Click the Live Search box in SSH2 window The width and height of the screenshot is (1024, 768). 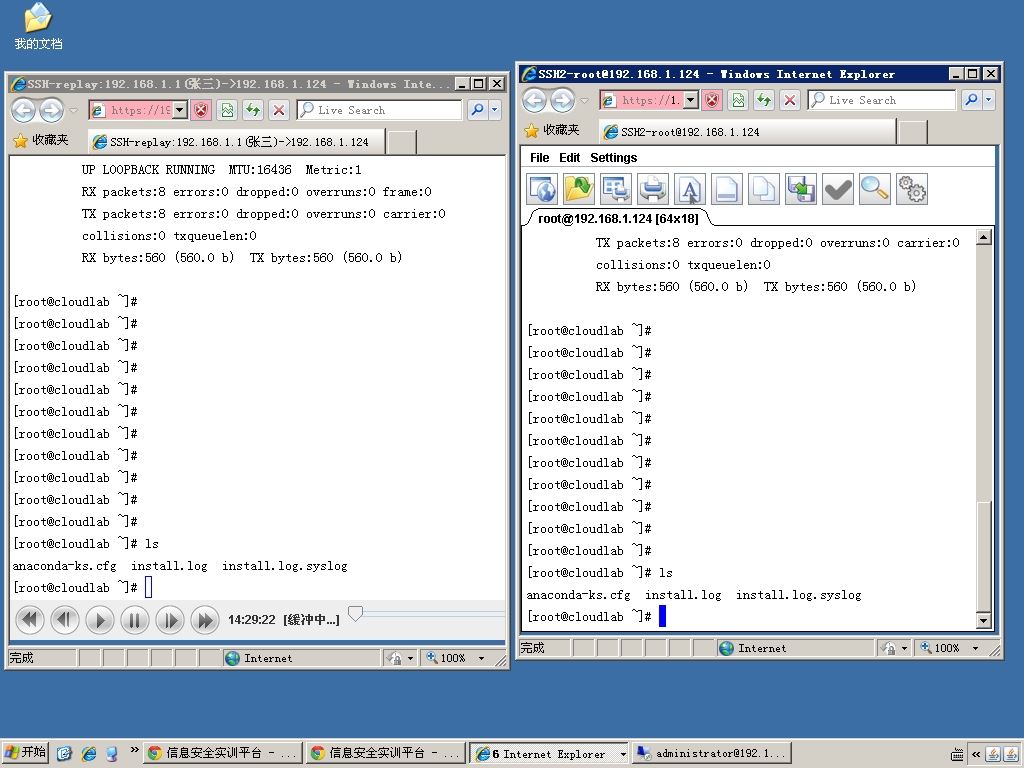pyautogui.click(x=882, y=100)
